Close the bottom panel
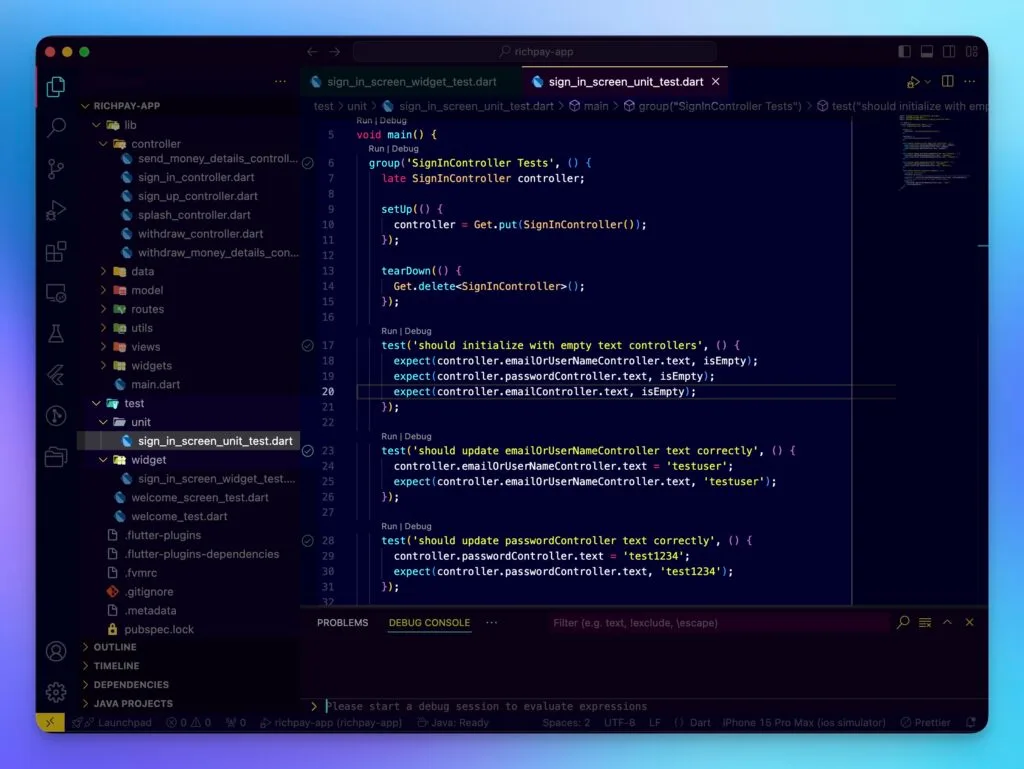 pos(970,622)
